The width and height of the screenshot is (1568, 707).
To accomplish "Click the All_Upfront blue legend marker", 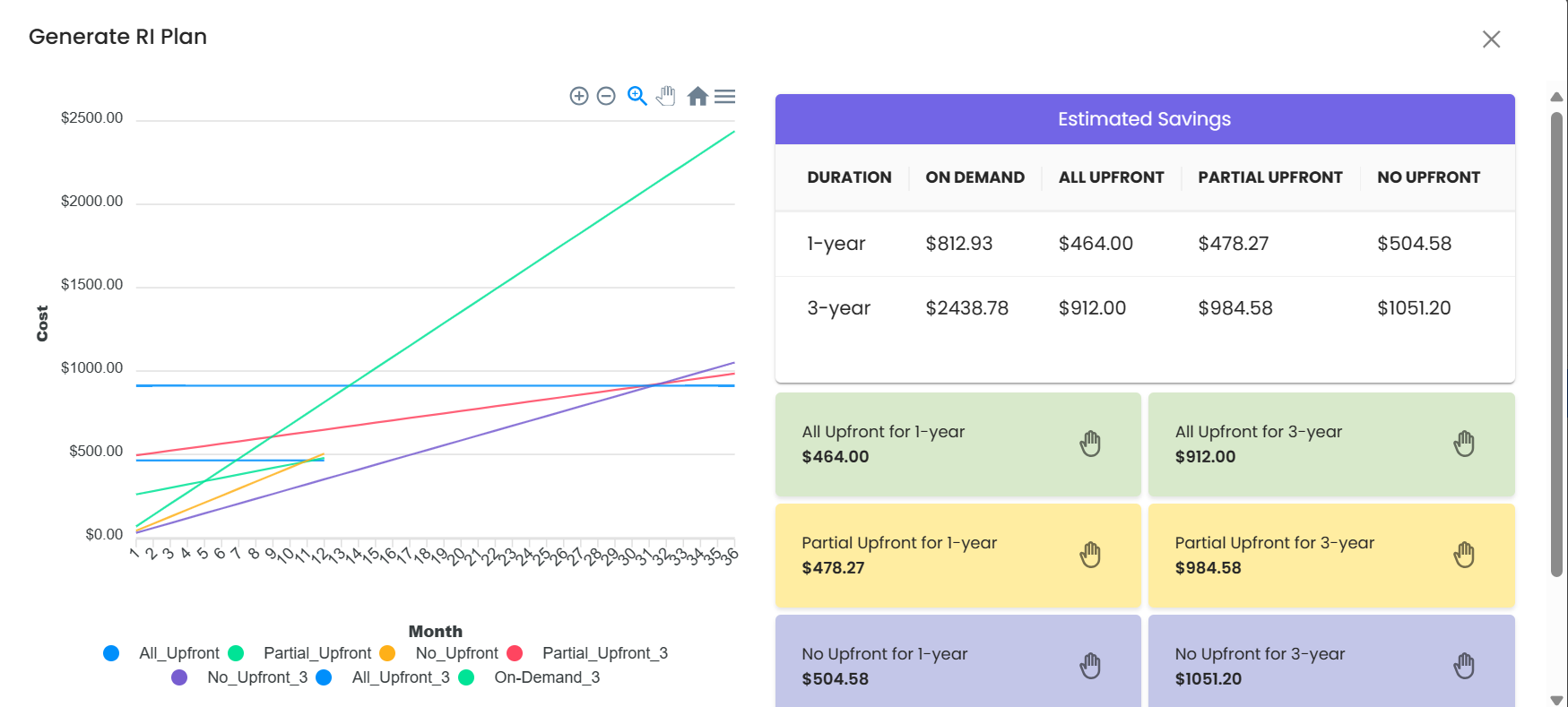I will click(111, 653).
